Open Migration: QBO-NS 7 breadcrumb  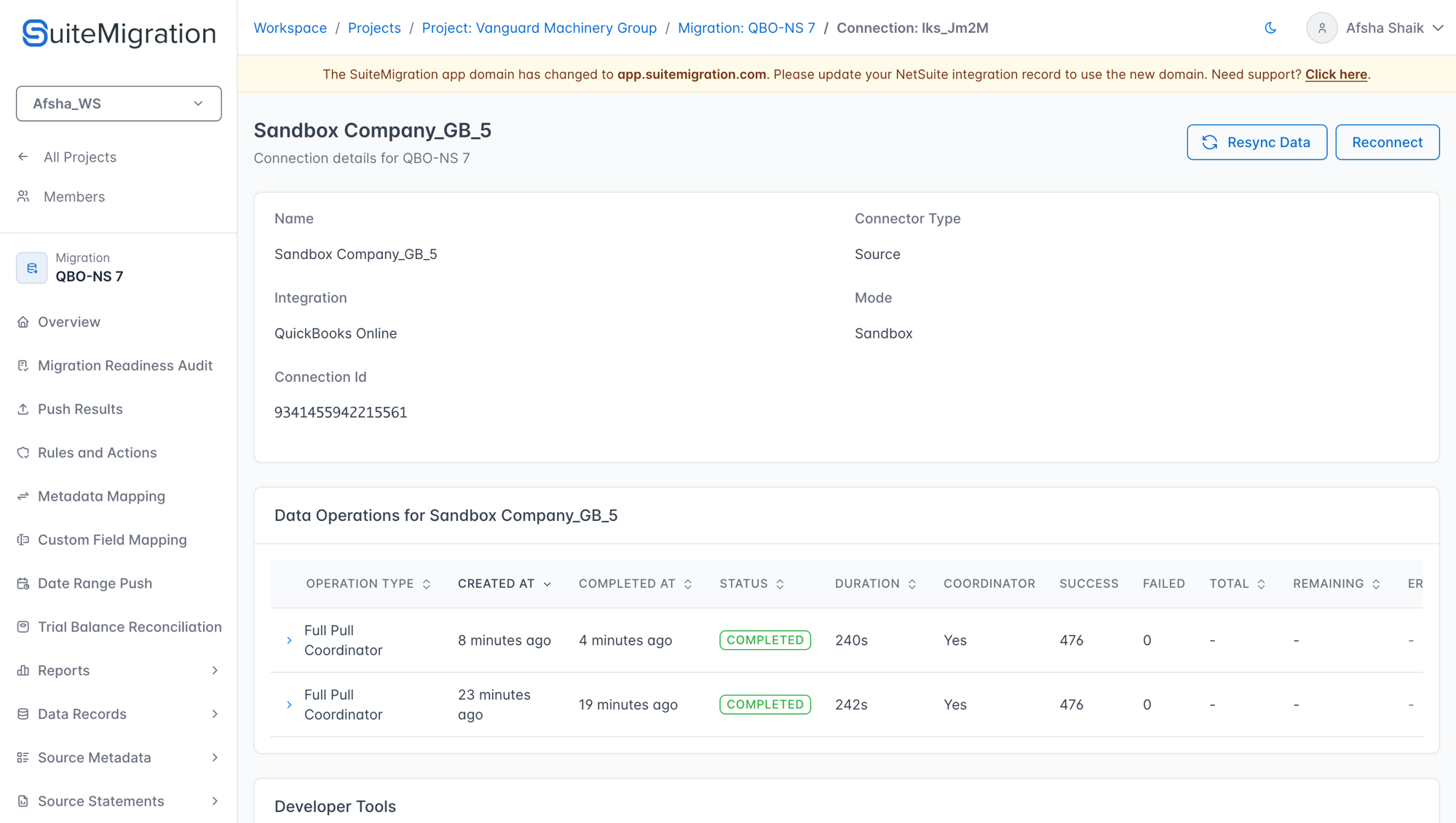[x=746, y=28]
